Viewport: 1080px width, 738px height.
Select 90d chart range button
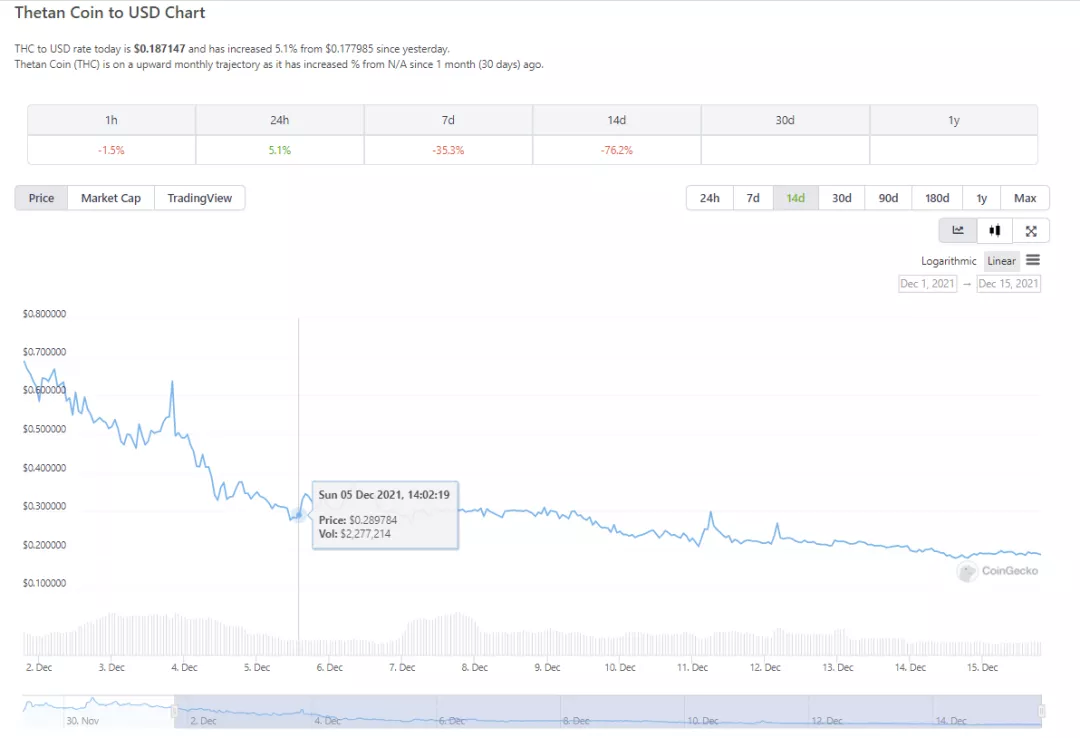888,198
